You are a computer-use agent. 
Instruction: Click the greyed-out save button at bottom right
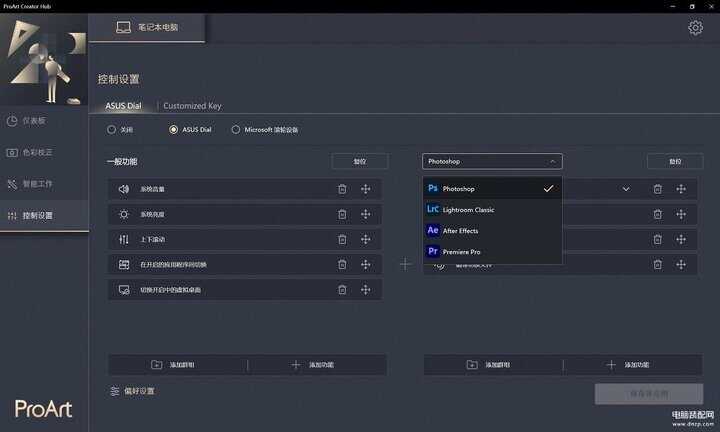(x=649, y=394)
